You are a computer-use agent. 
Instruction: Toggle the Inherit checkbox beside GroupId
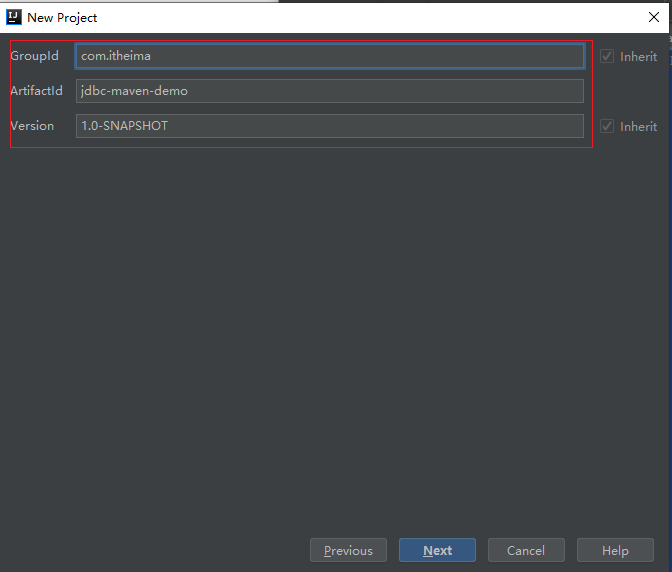click(x=607, y=57)
